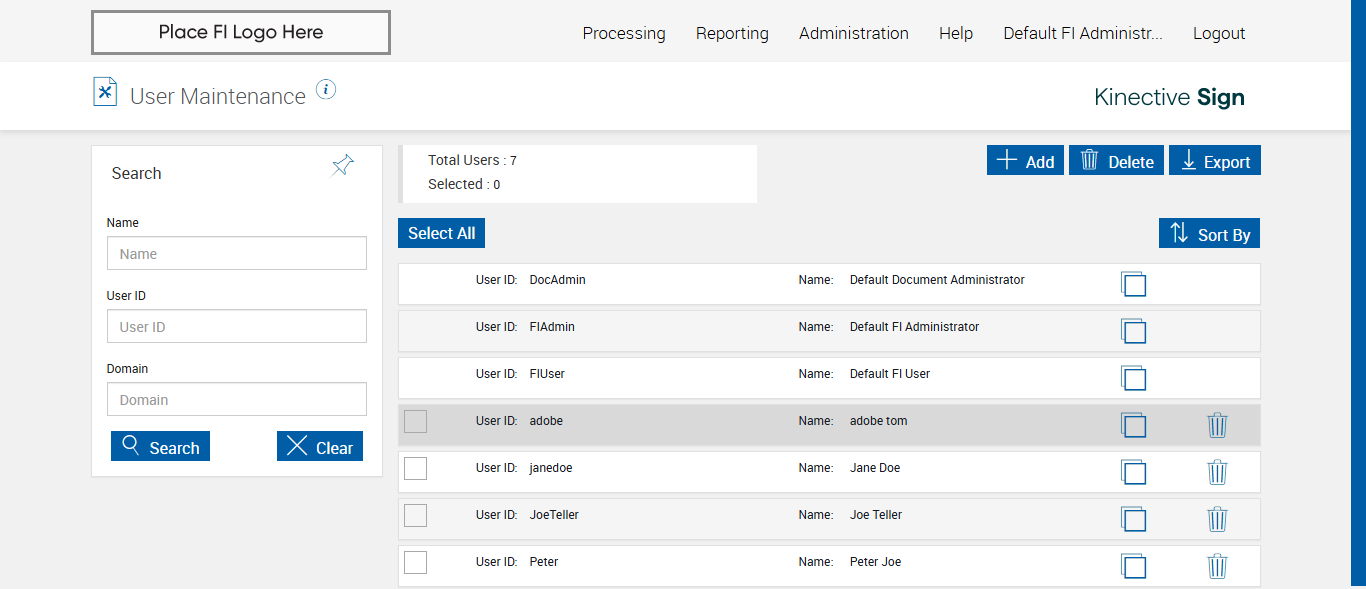
Task: Open the Sort By options
Action: [1209, 234]
